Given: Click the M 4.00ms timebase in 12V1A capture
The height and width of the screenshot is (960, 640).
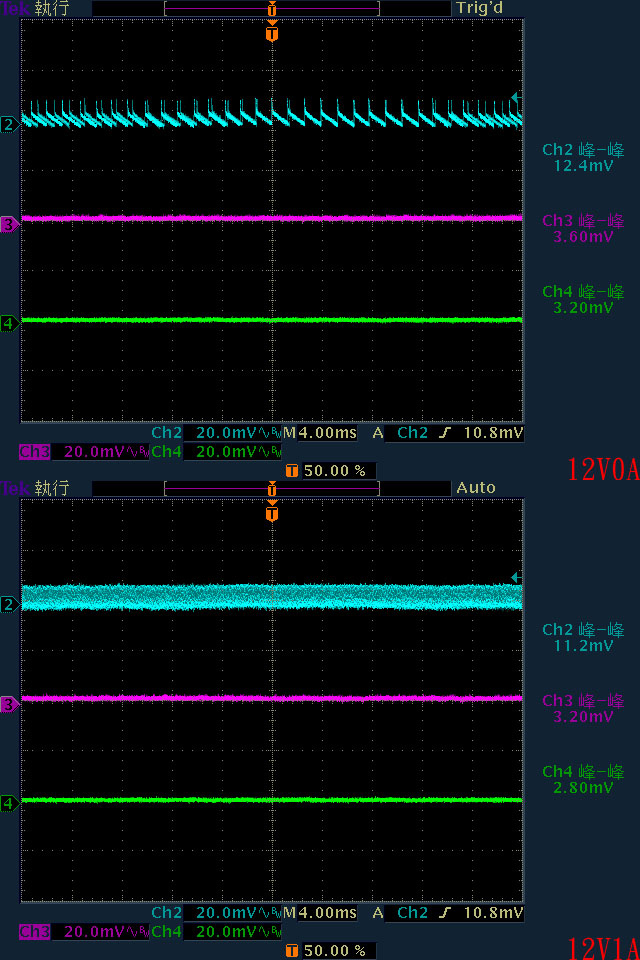Looking at the screenshot, I should tap(320, 913).
